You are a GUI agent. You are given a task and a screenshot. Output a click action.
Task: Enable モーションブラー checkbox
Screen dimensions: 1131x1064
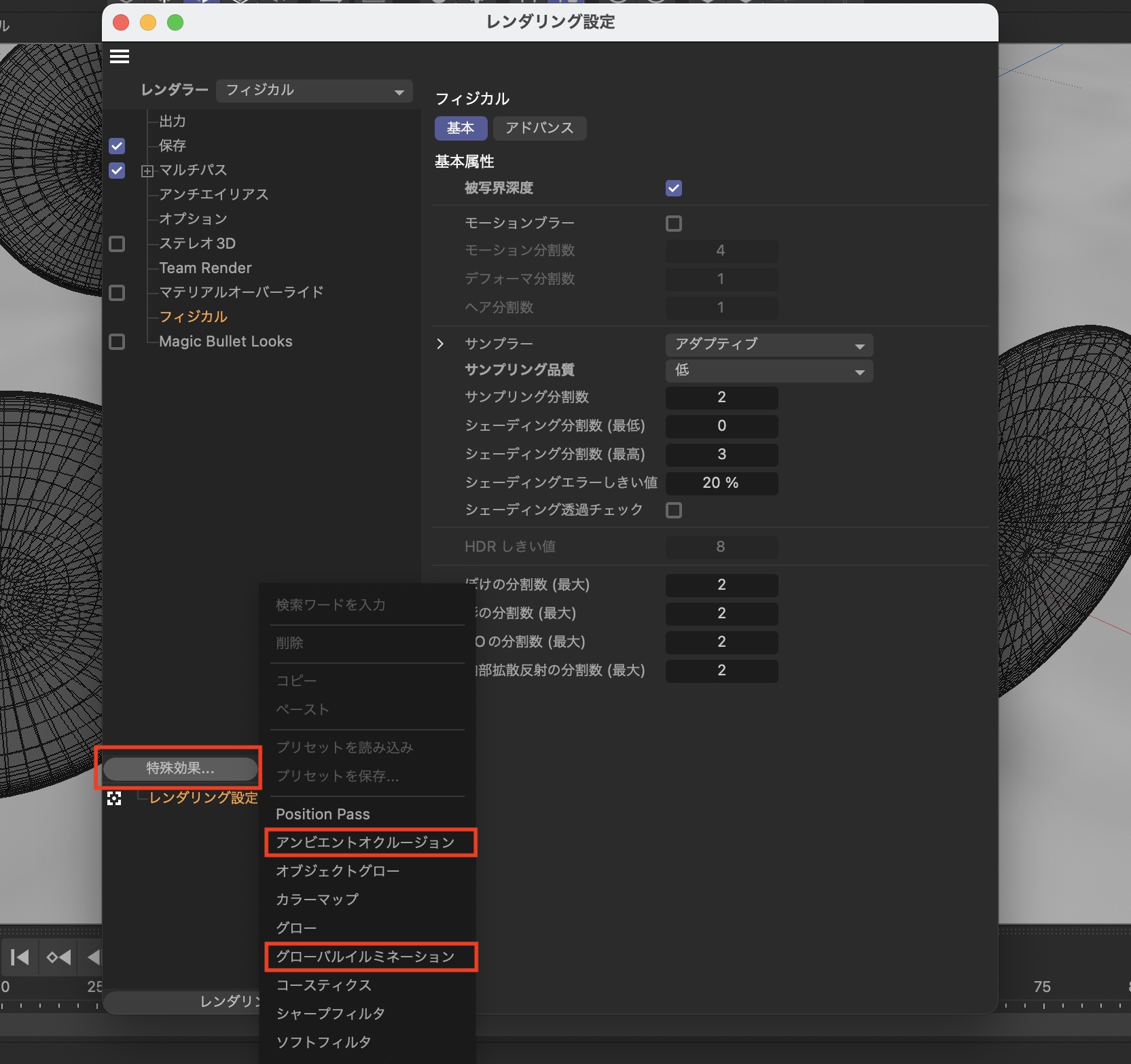[x=673, y=224]
